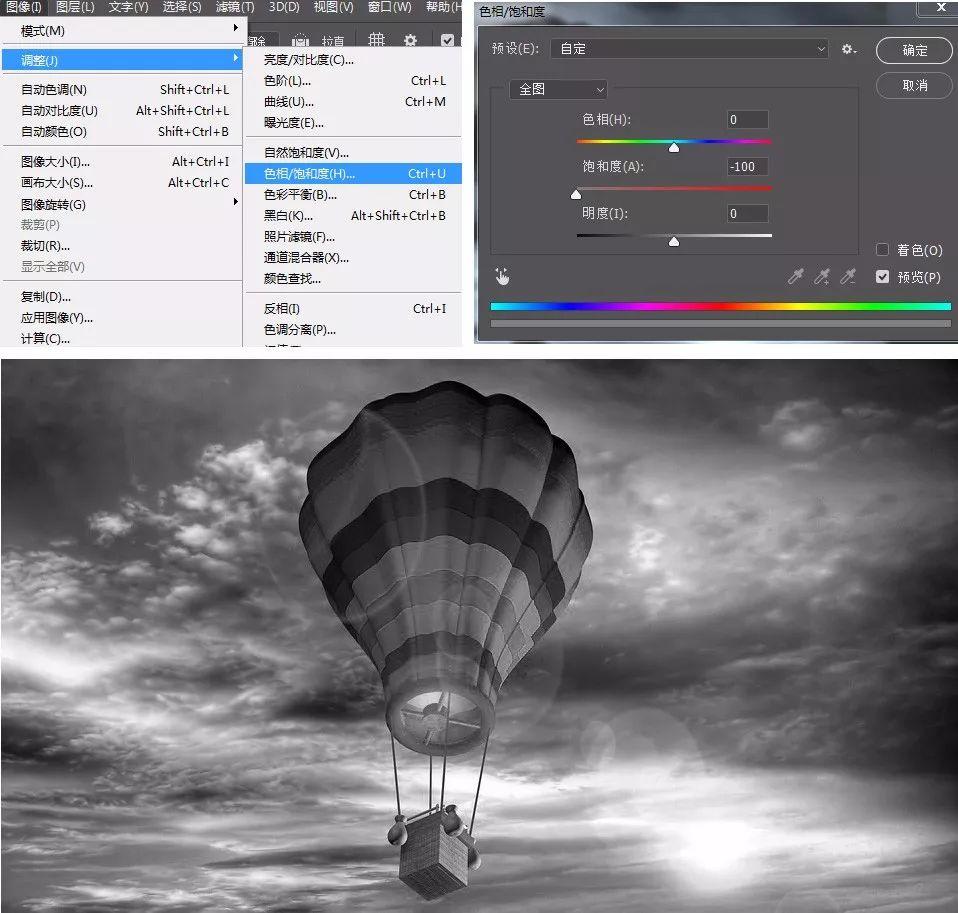
Task: Click the toolbox icon left of 拉直
Action: pos(300,40)
